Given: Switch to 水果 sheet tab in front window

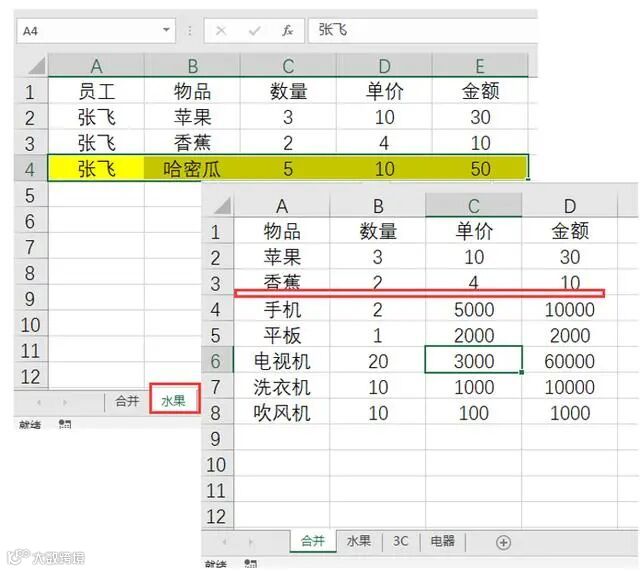Looking at the screenshot, I should (359, 542).
